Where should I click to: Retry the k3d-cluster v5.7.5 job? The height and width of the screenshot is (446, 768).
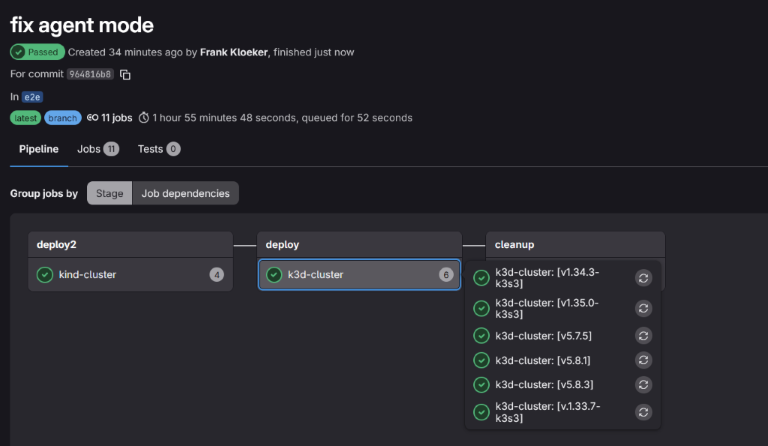pyautogui.click(x=644, y=336)
